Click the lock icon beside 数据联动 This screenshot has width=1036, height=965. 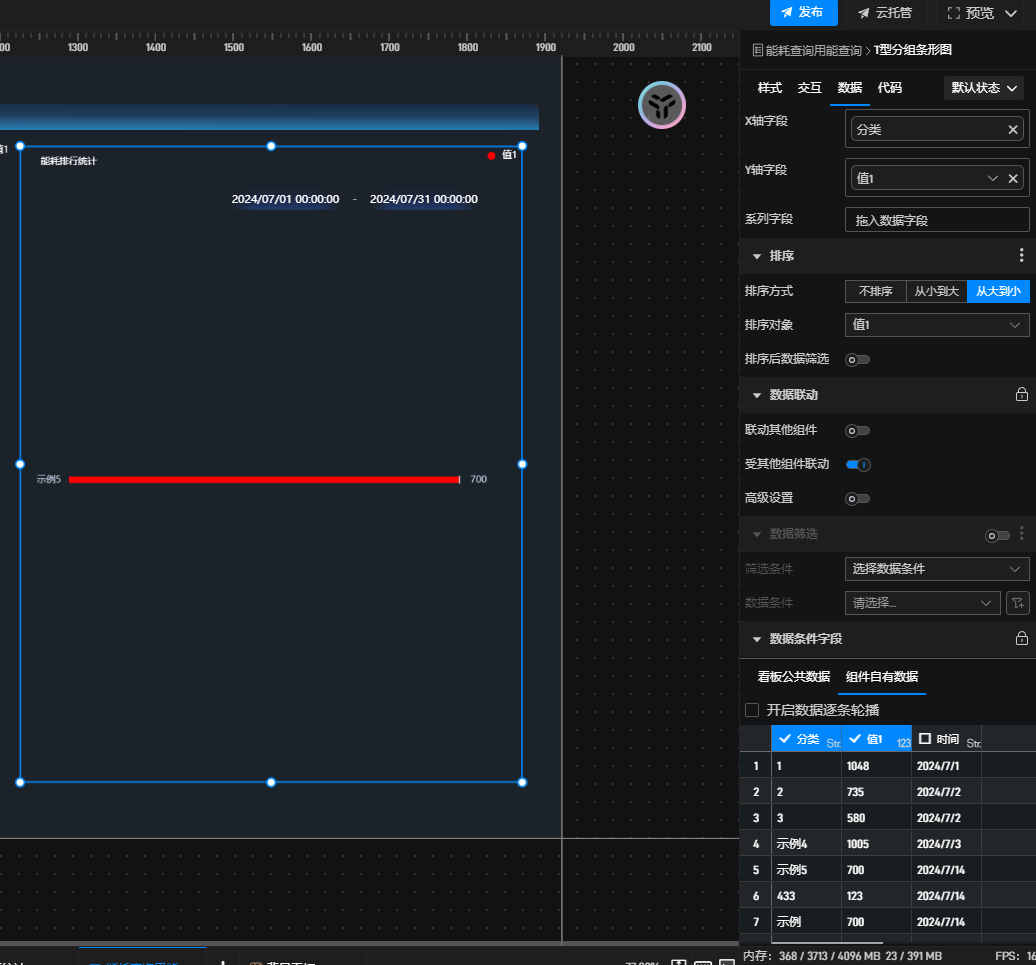click(1021, 395)
